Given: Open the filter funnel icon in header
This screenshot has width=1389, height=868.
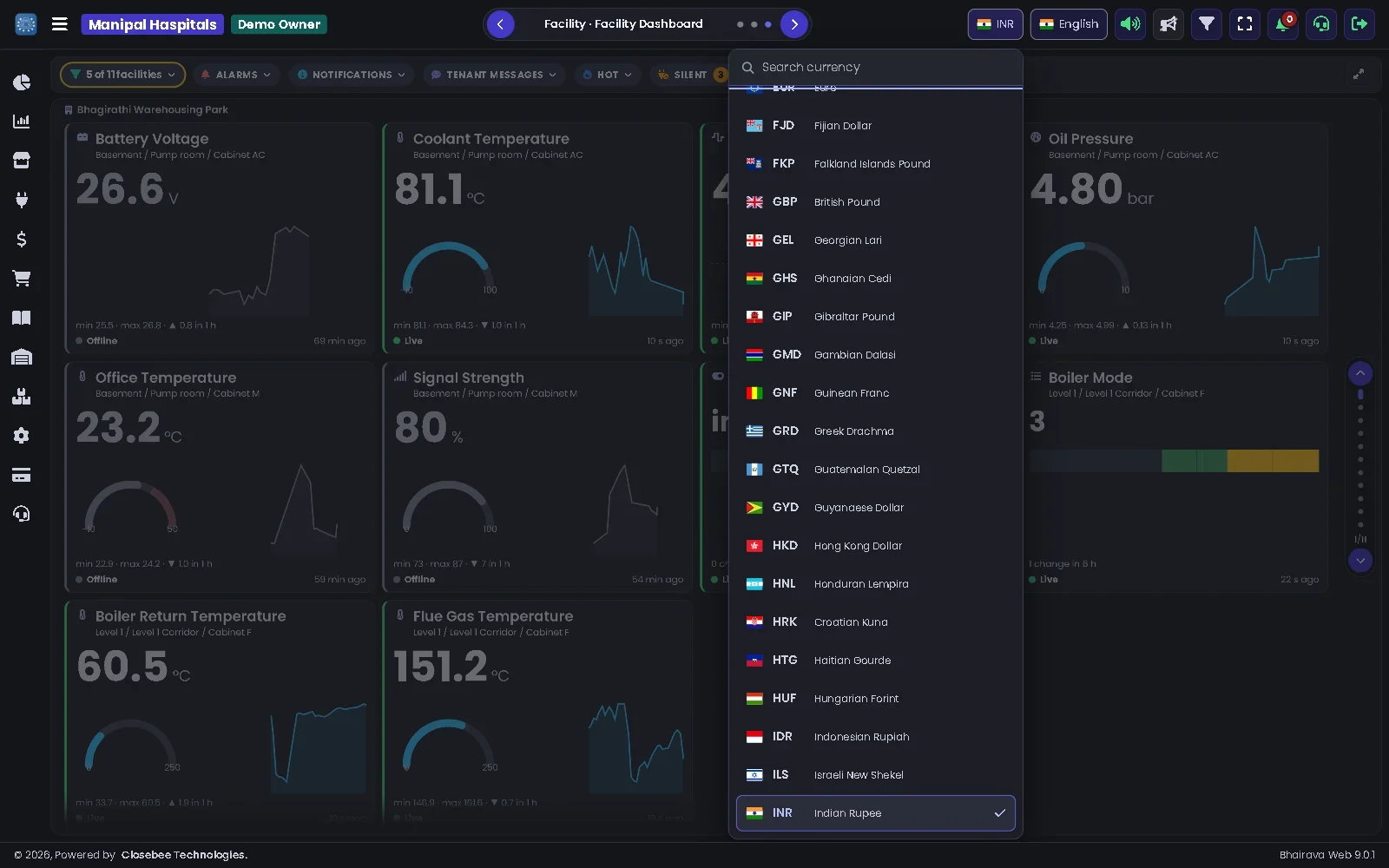Looking at the screenshot, I should pos(1207,24).
